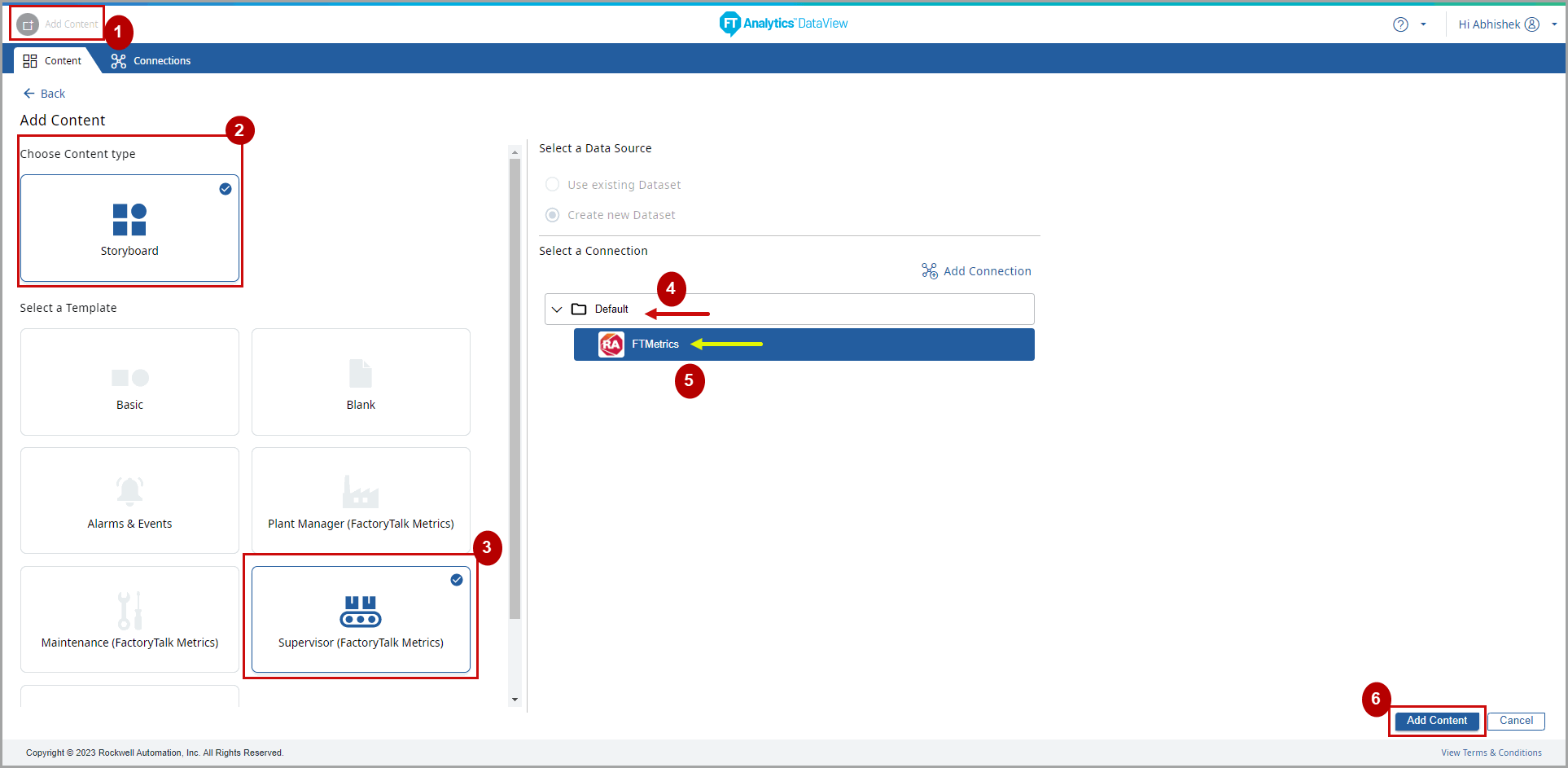Pick the Plant Manager factory icon

(x=361, y=491)
